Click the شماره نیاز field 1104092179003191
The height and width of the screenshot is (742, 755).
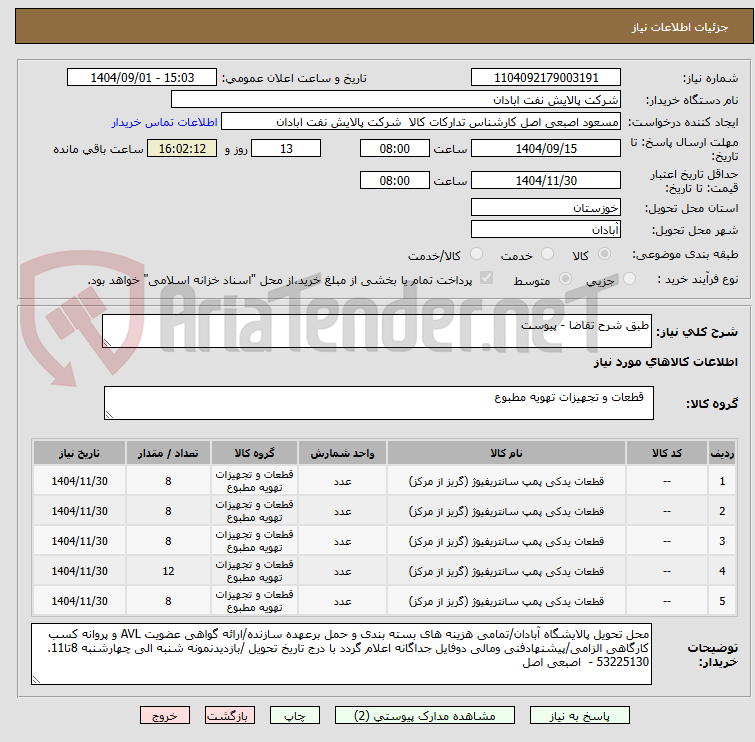point(546,78)
